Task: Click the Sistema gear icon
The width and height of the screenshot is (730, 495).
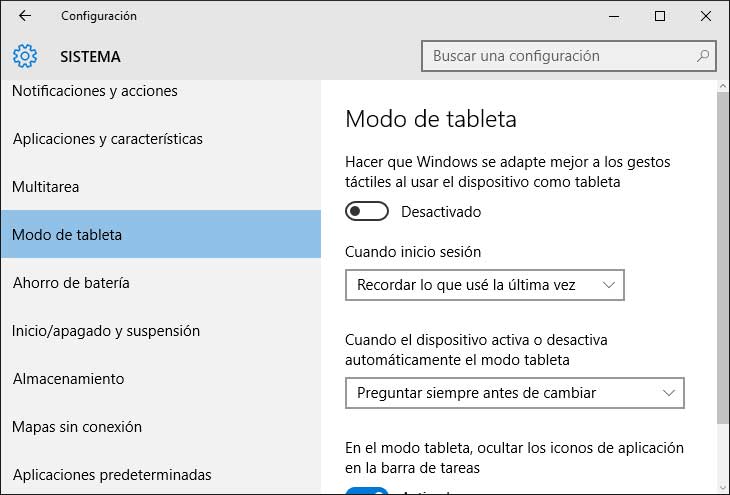Action: (25, 56)
